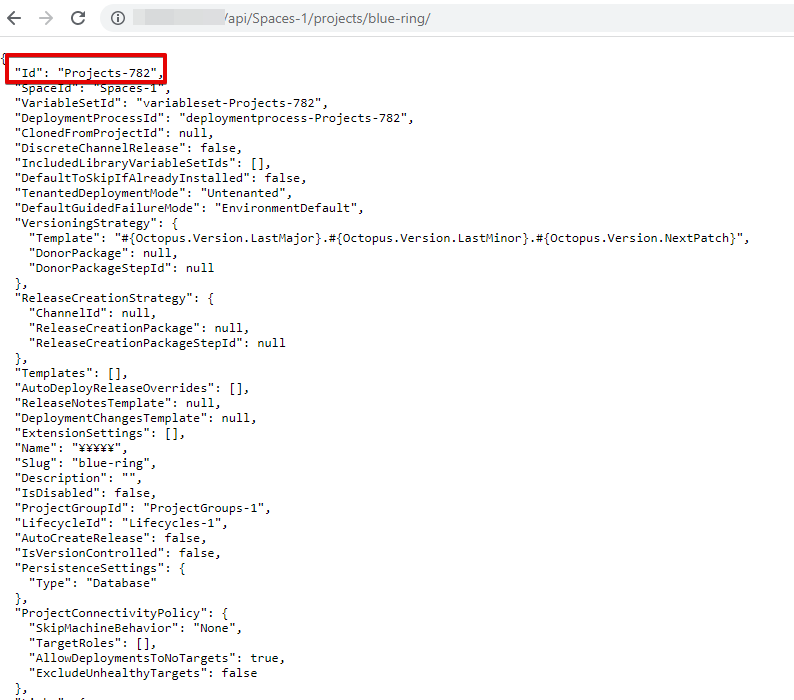Select the "DeploymentProcessId" line
This screenshot has width=794, height=700.
point(214,118)
